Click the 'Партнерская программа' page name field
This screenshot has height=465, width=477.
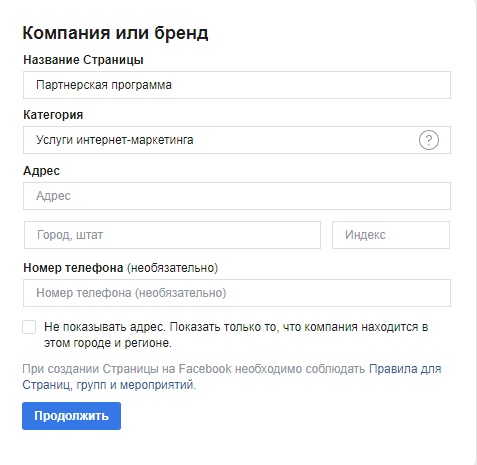click(237, 85)
